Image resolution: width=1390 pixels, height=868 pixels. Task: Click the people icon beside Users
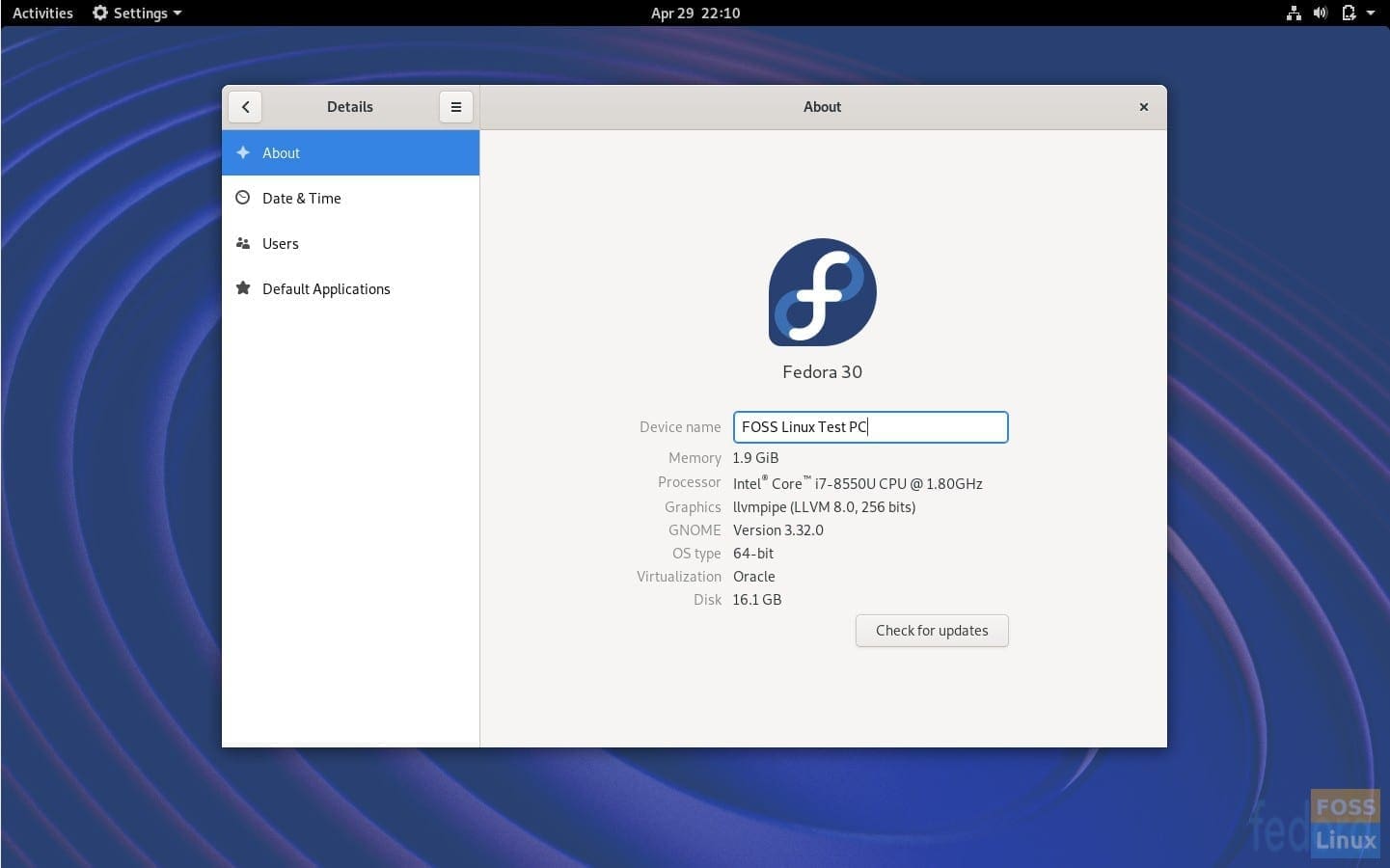[243, 243]
